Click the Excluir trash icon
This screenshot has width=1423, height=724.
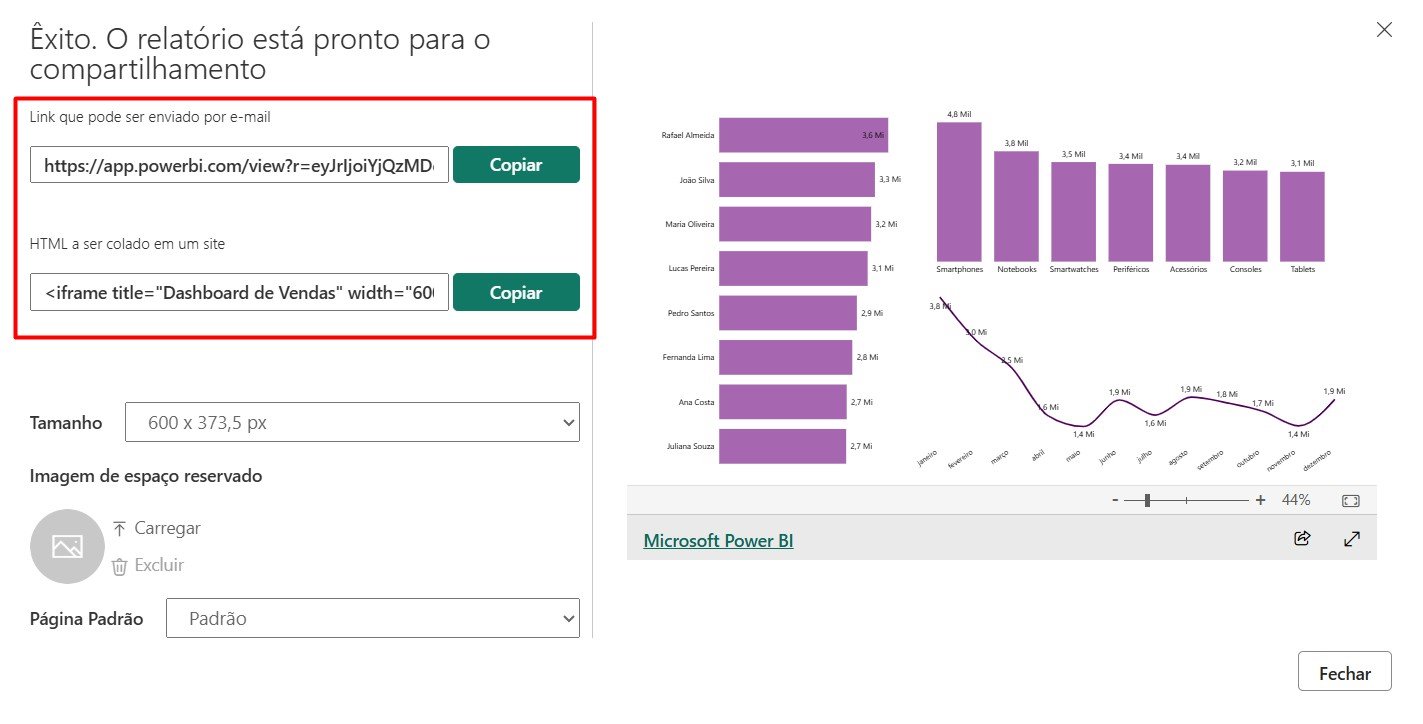(119, 566)
